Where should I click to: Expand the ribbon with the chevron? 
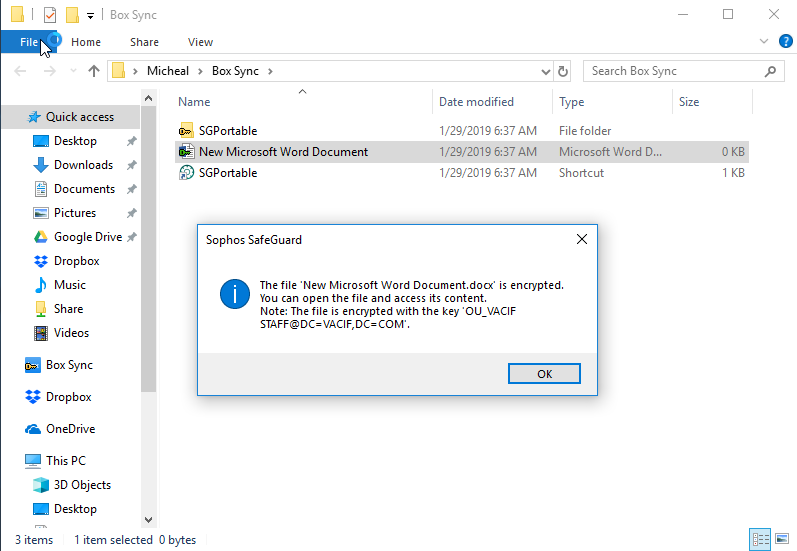[x=763, y=41]
